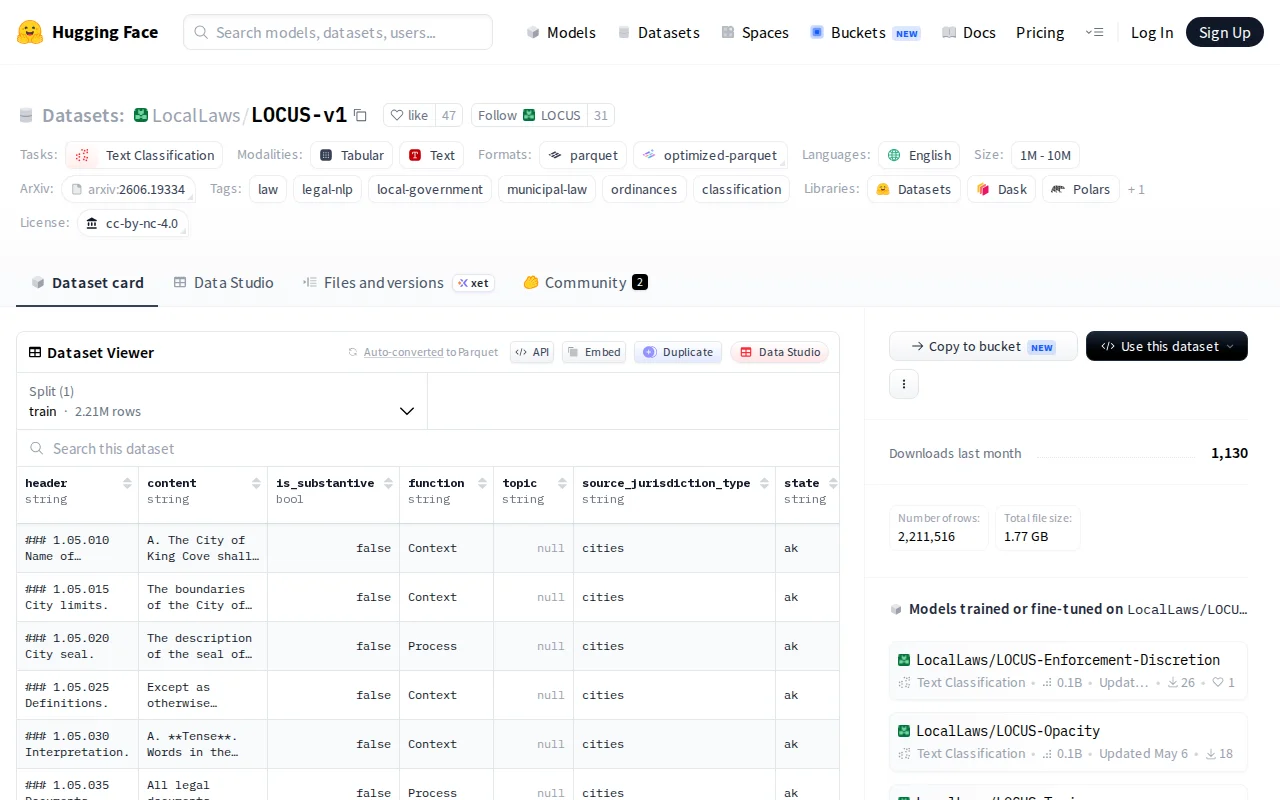Click the classification tag
This screenshot has width=1280, height=800.
pos(741,189)
